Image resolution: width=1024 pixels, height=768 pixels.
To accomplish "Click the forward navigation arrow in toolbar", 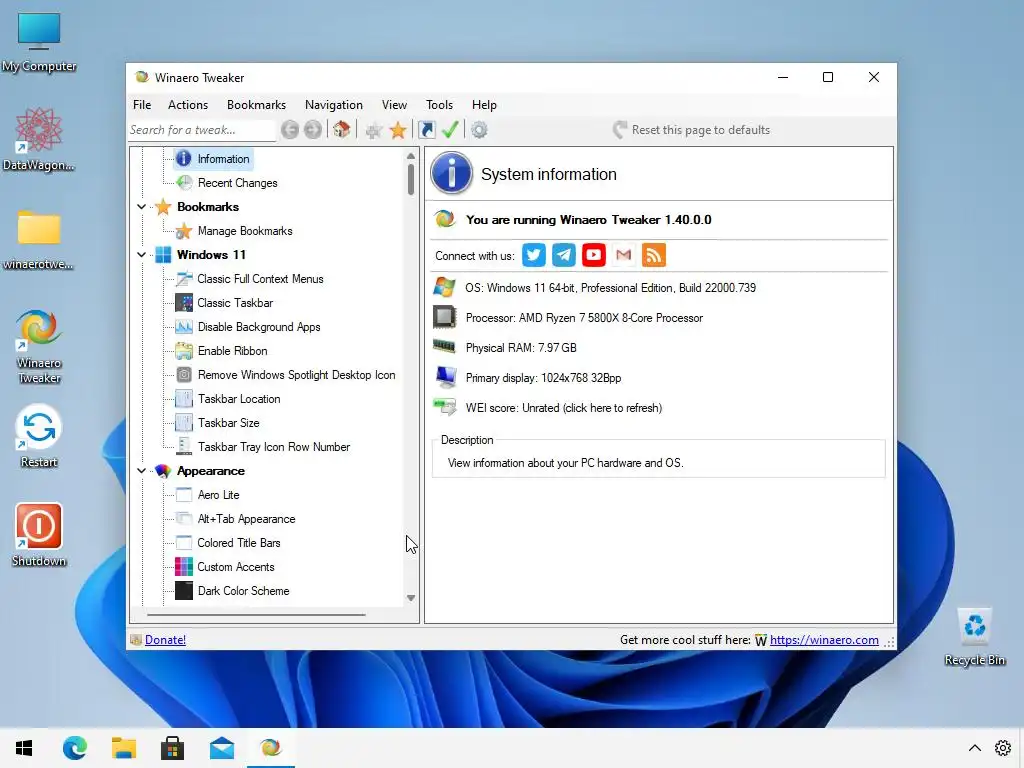I will (313, 130).
